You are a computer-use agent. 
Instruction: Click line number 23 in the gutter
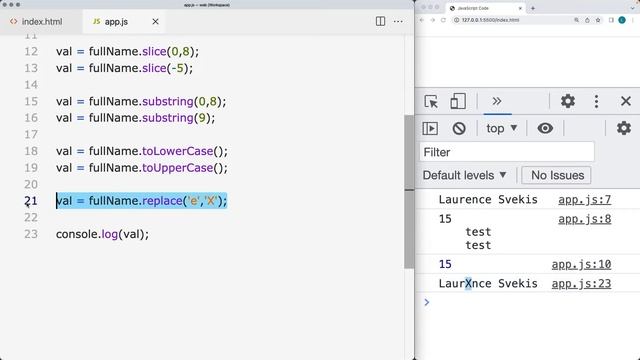[x=31, y=234]
